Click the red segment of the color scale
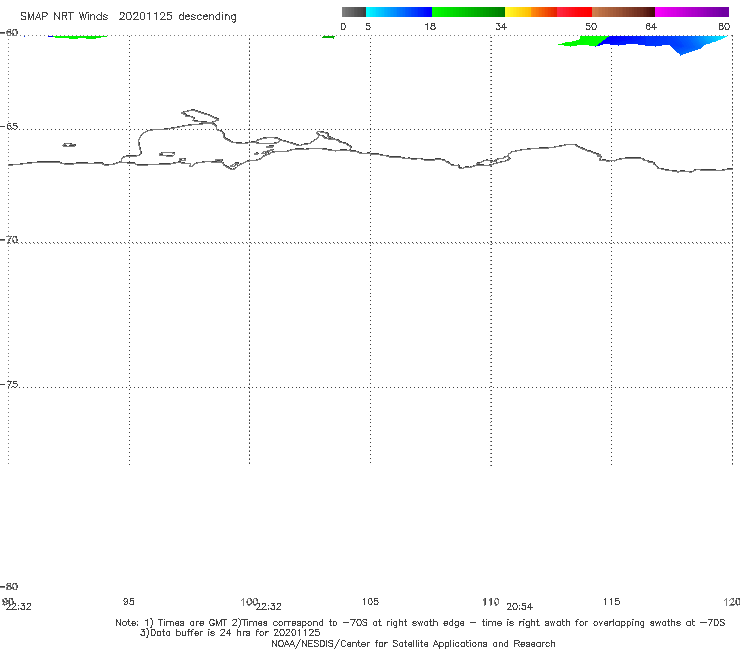Image resolution: width=740 pixels, height=650 pixels. pyautogui.click(x=574, y=12)
